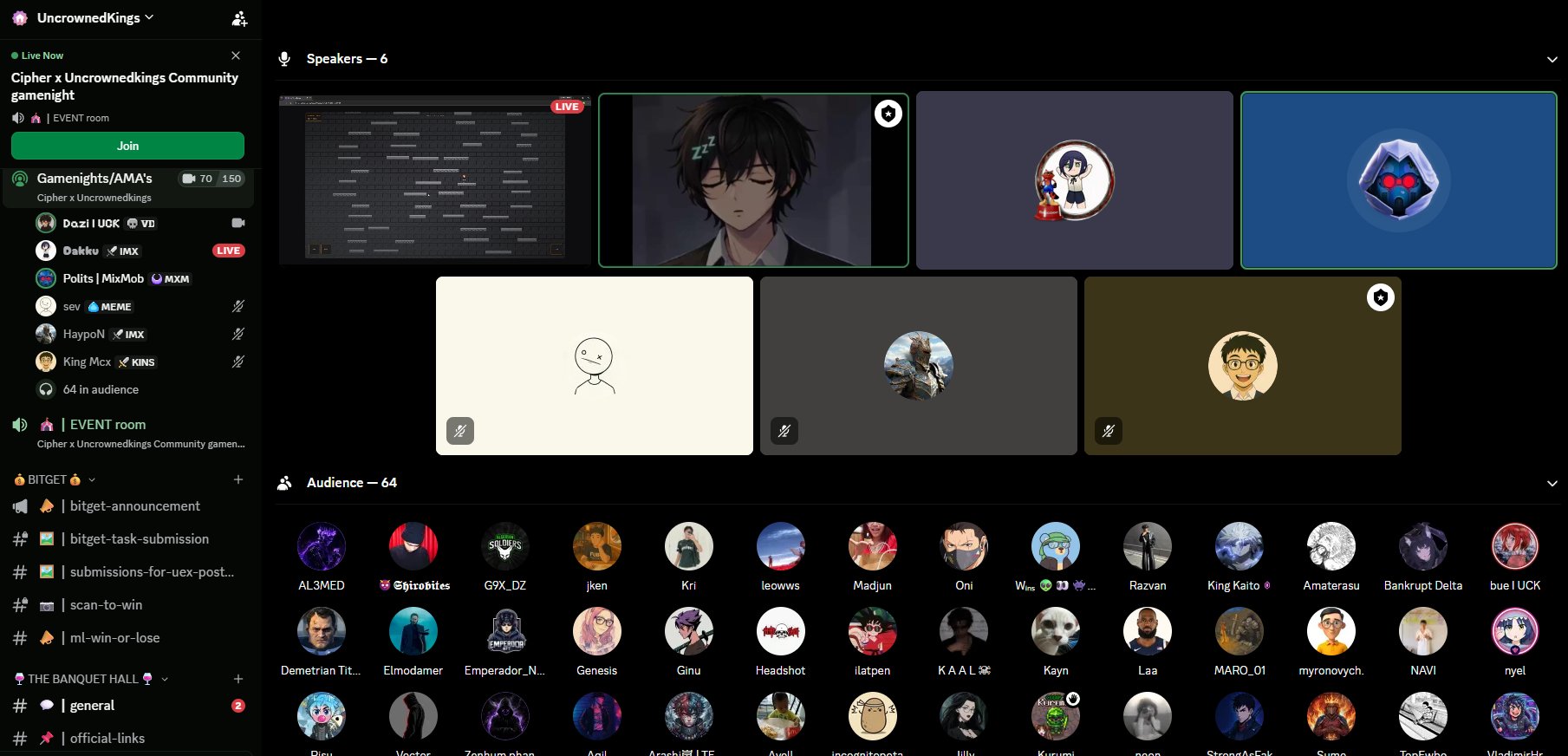
Task: Click the Audience people icon
Action: pos(284,483)
